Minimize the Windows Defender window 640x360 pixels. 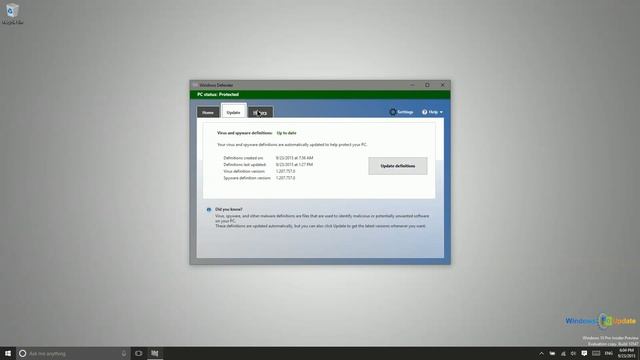click(412, 85)
